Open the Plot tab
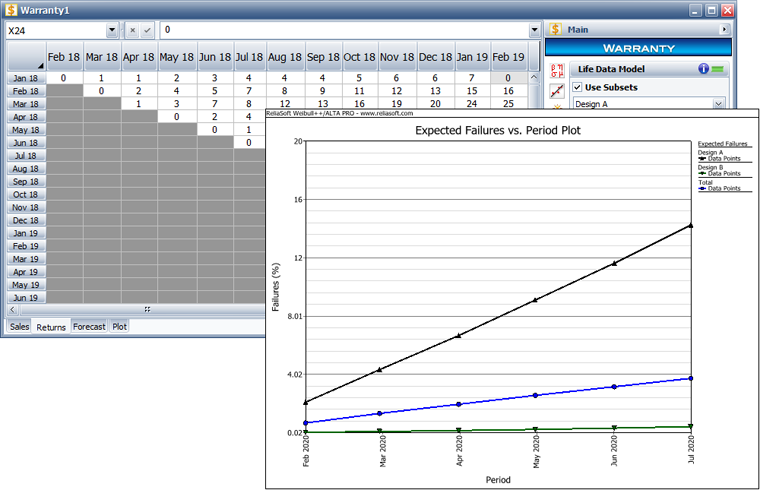Image resolution: width=760 pixels, height=490 pixels. [119, 326]
